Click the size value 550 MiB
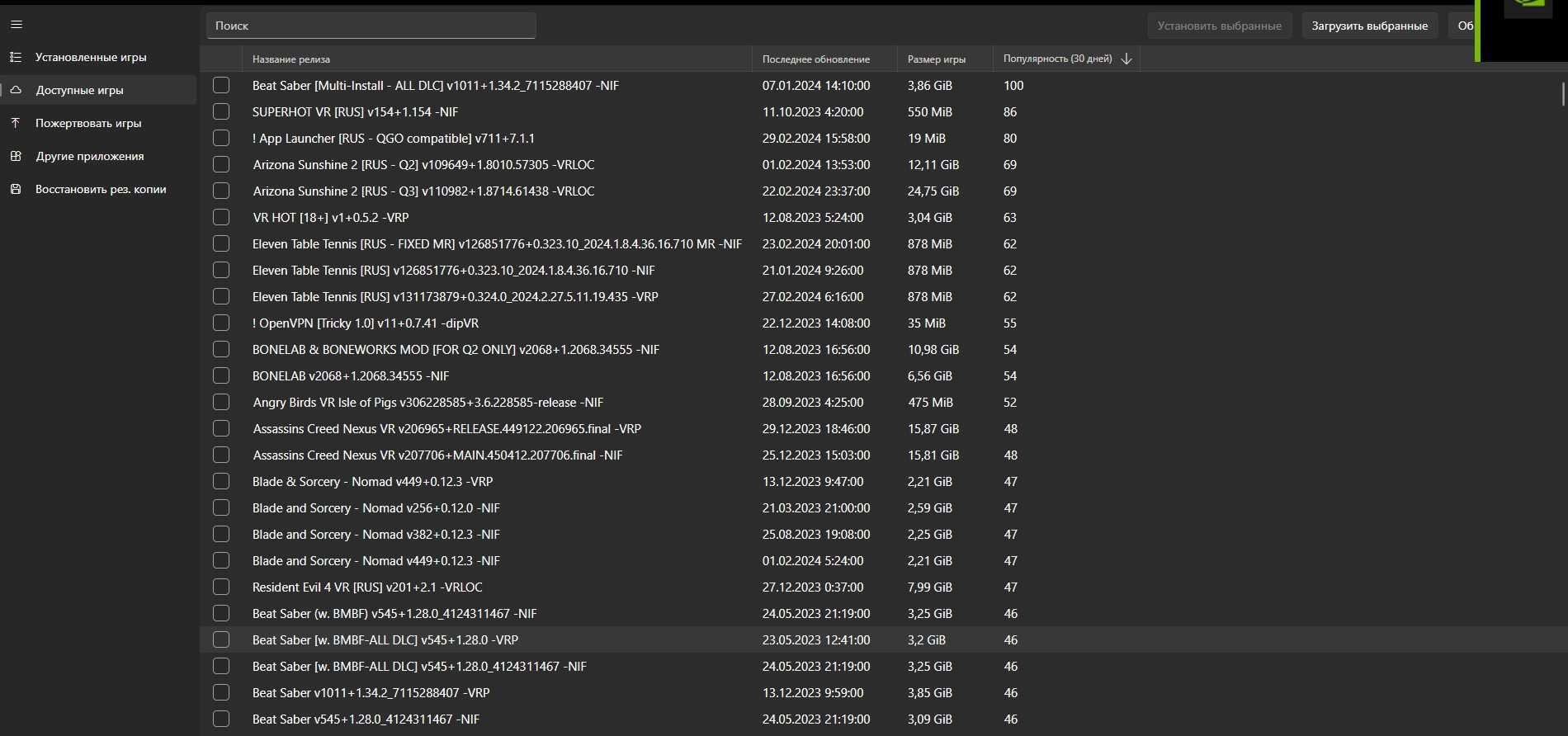1568x736 pixels. [930, 111]
